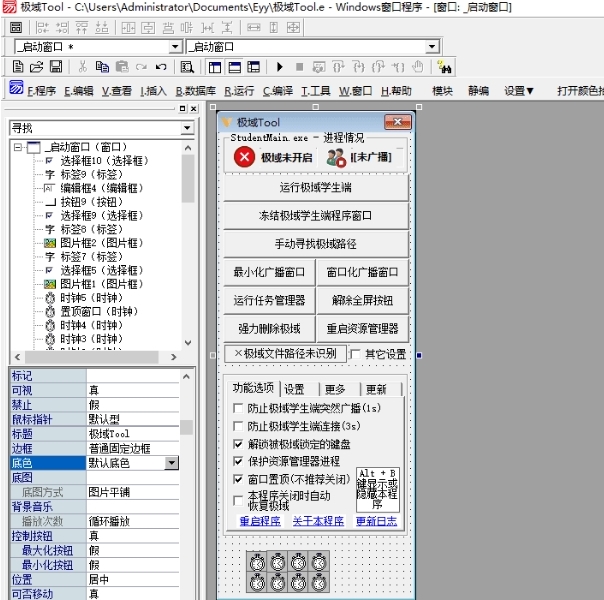Click the Copy icon in toolbar

click(x=102, y=67)
